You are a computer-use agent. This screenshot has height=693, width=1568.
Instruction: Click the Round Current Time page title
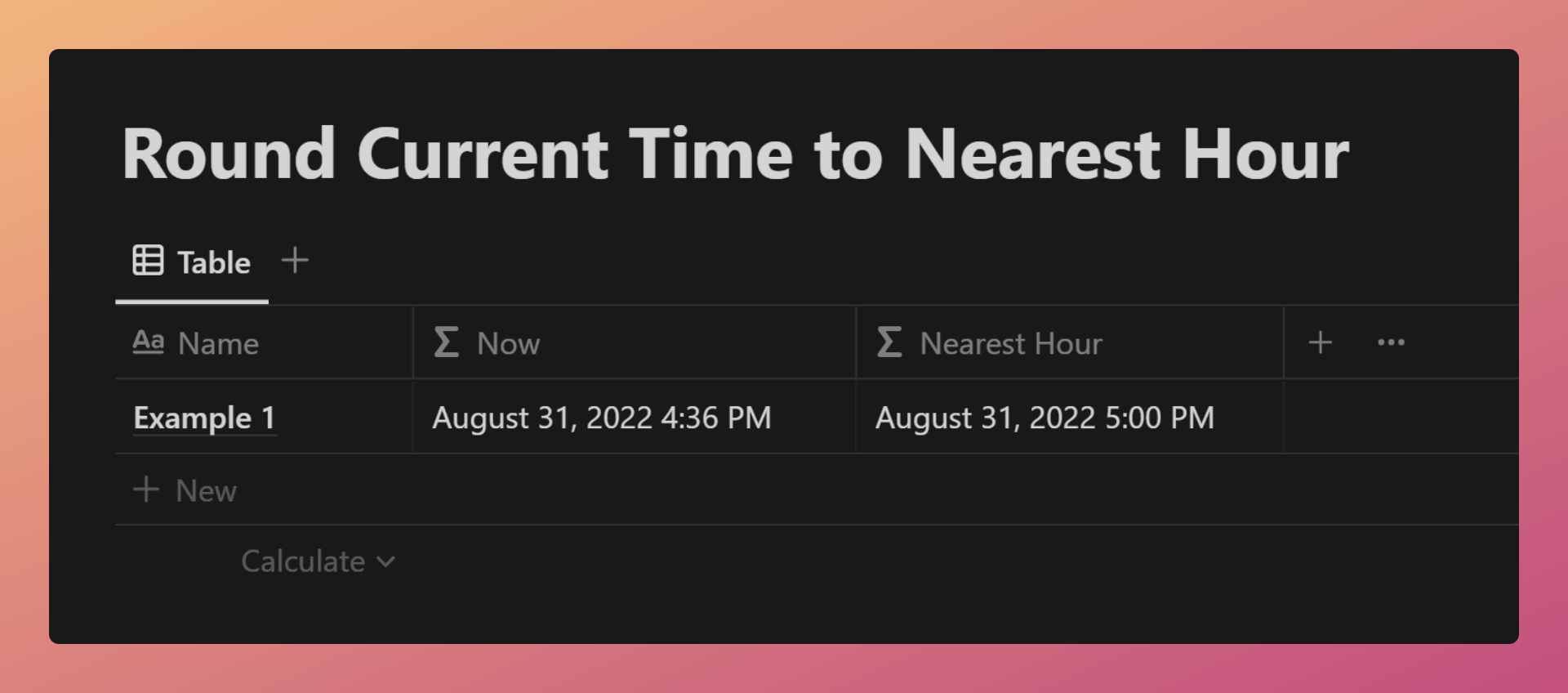point(735,154)
